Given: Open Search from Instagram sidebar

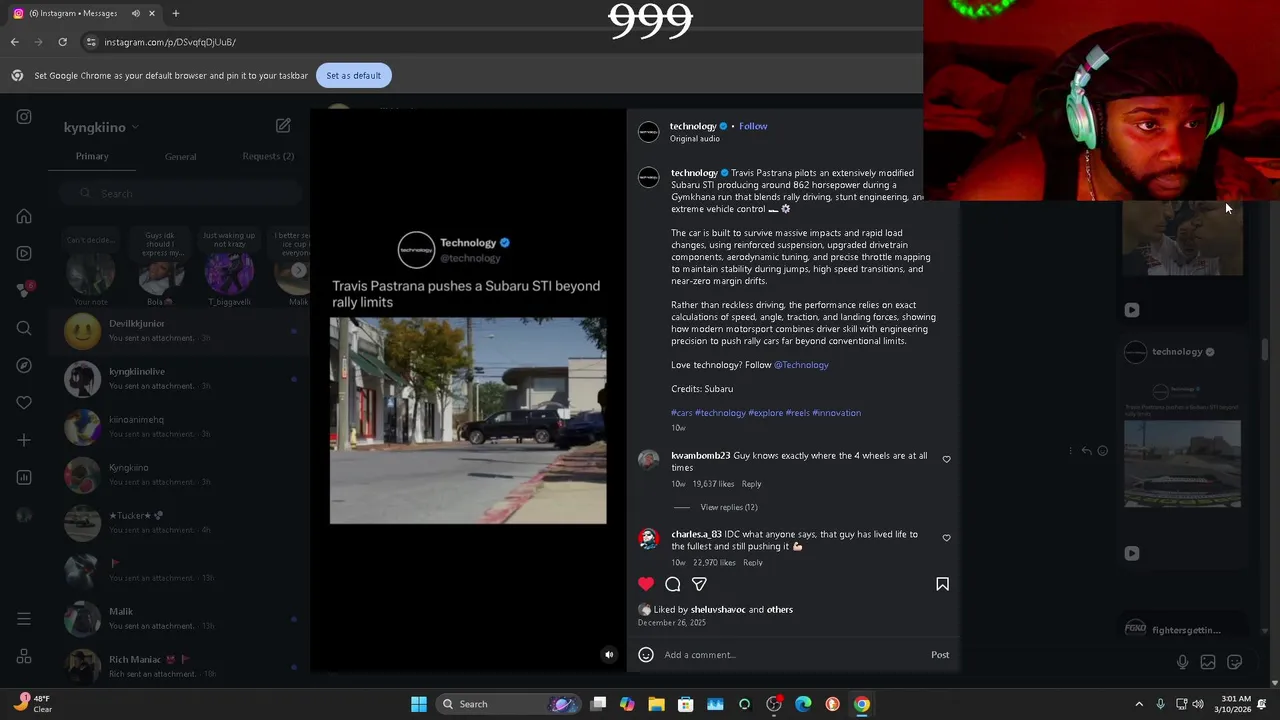Looking at the screenshot, I should point(24,328).
